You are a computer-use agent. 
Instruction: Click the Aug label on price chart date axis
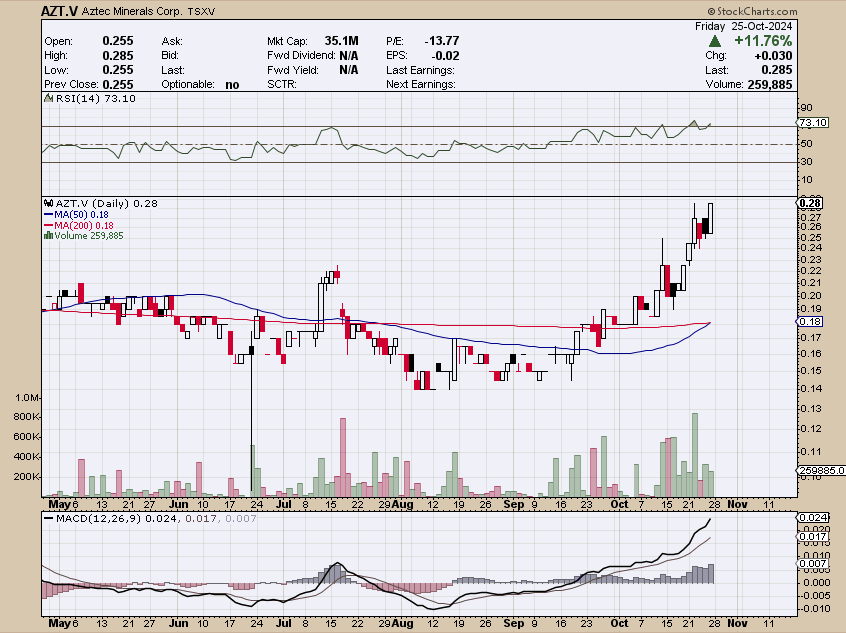click(x=402, y=505)
